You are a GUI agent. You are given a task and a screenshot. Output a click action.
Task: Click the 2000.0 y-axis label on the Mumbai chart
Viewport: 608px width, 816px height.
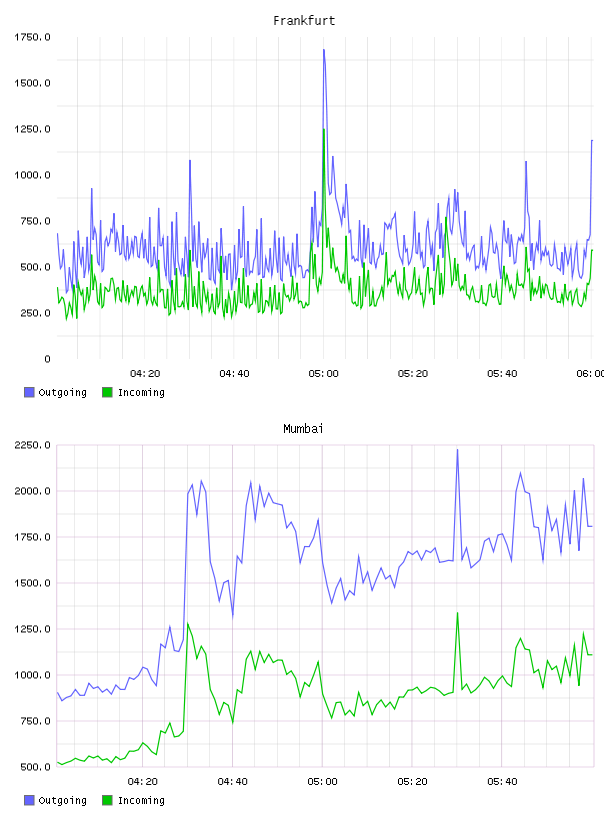32,491
